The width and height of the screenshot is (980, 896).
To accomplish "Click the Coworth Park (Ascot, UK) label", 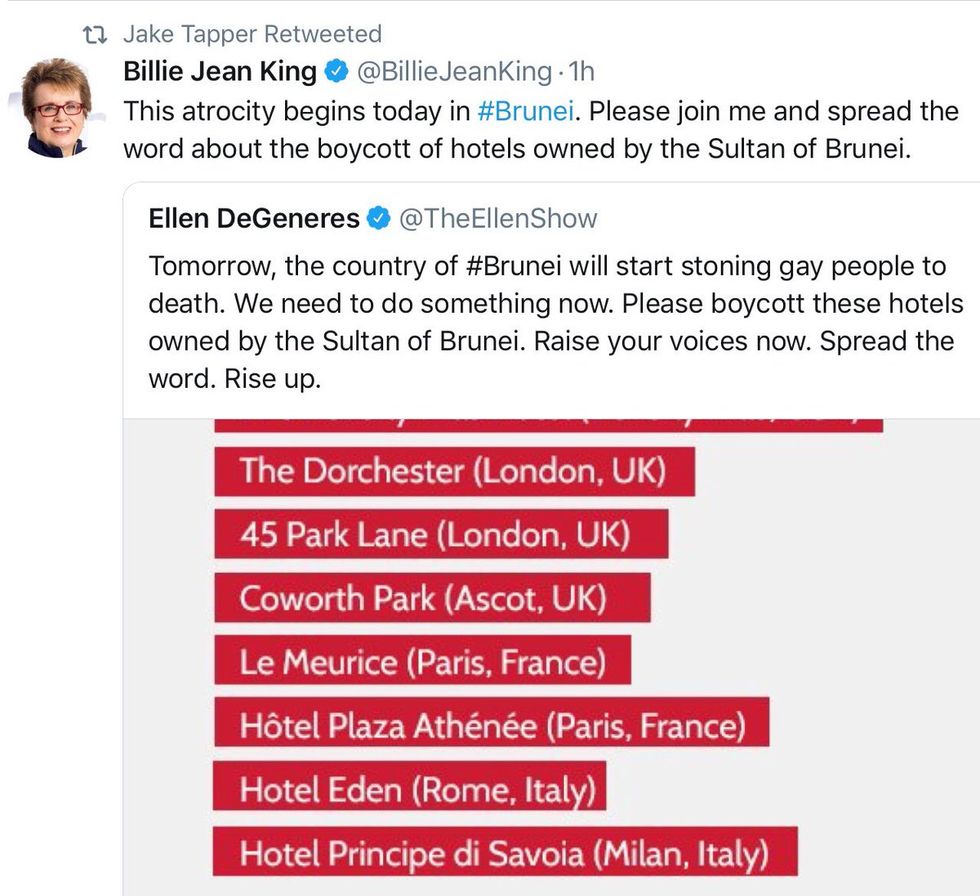I will [x=432, y=598].
